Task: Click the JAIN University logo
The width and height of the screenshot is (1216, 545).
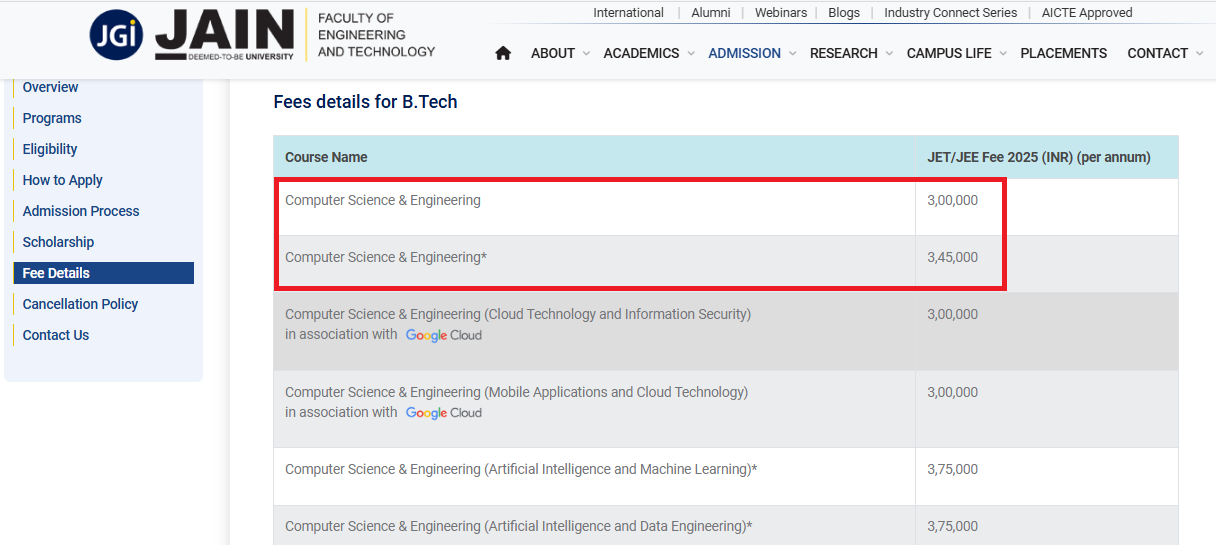Action: [x=226, y=36]
